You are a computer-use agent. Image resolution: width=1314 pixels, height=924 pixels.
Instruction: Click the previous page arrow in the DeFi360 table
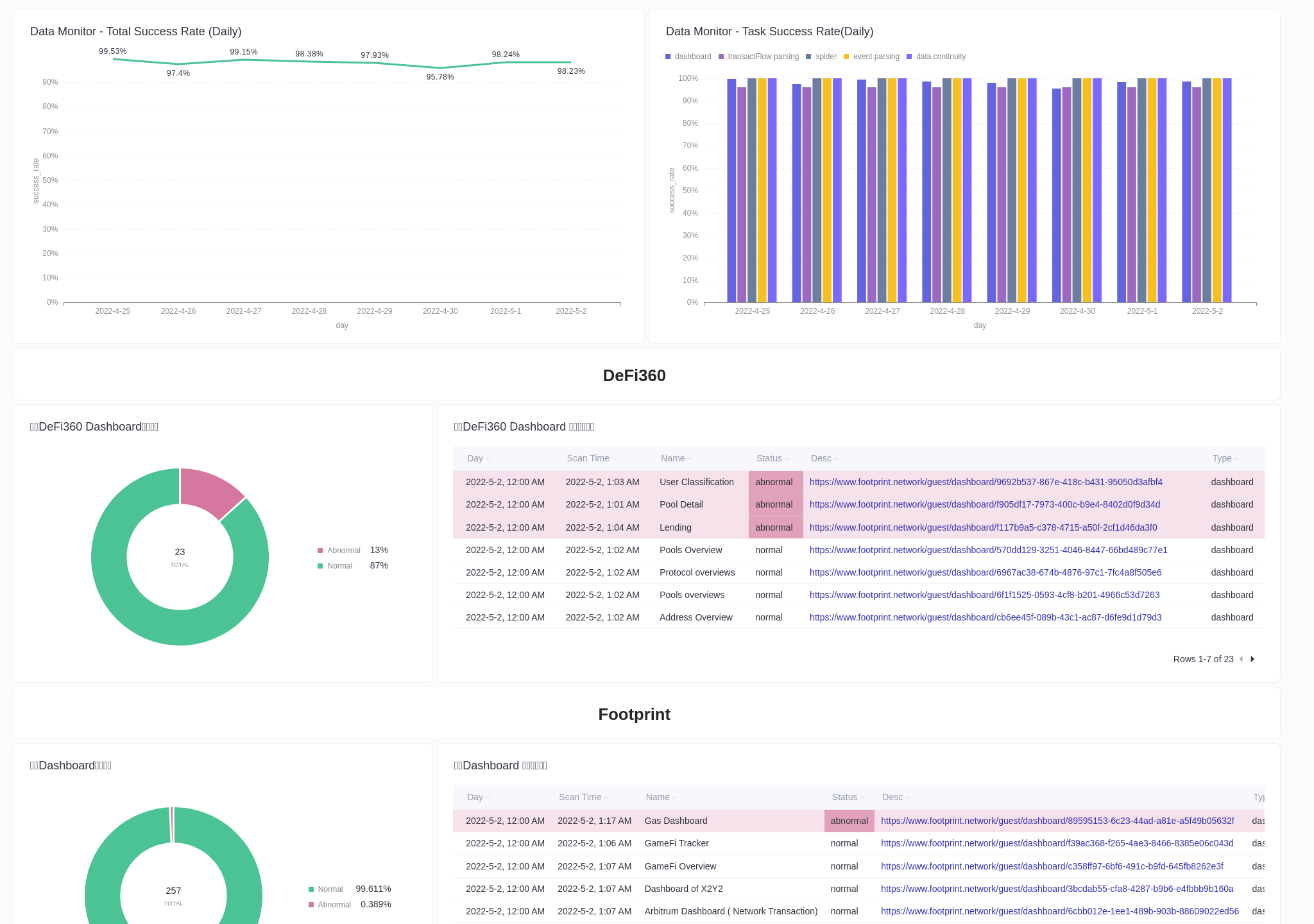[1242, 659]
